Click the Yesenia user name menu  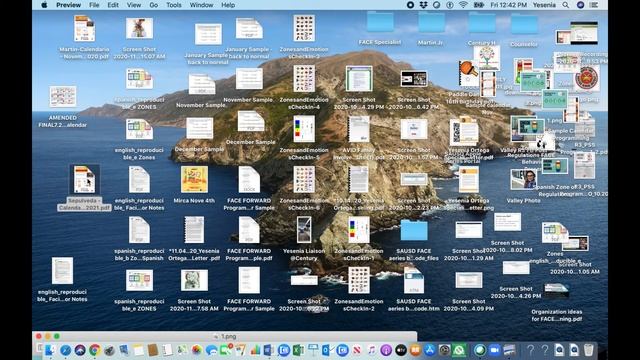[x=544, y=5]
